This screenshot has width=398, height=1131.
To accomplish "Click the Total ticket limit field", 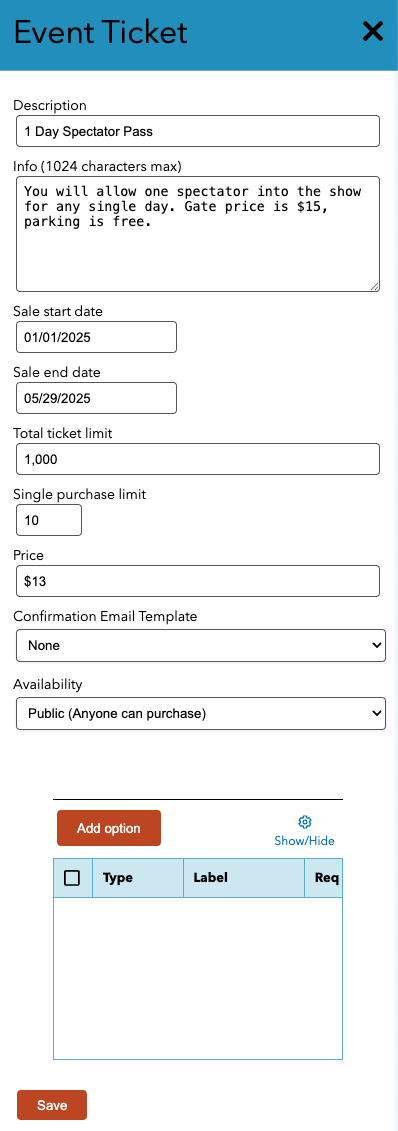I will (x=198, y=459).
